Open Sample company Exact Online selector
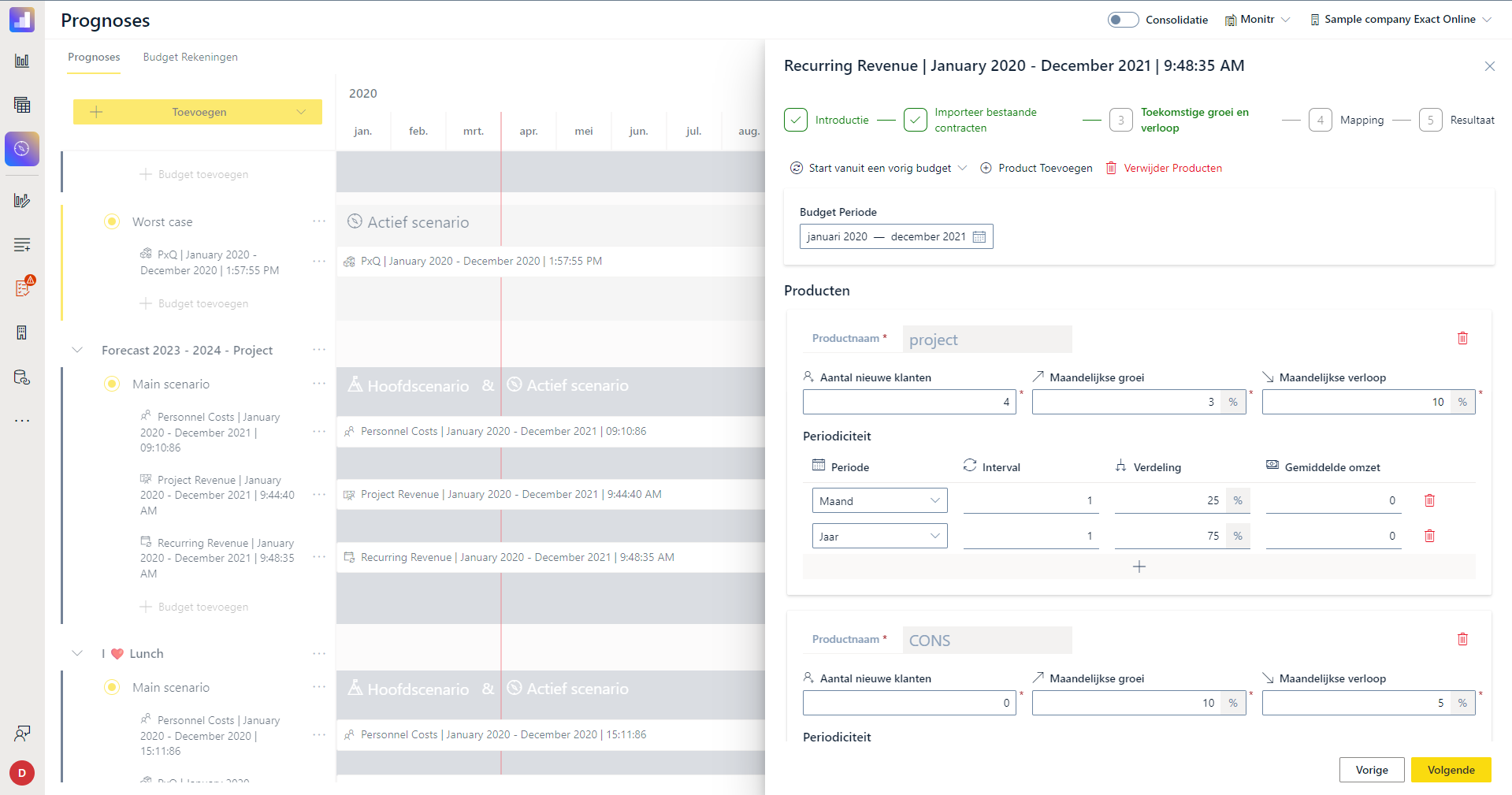Screen dimensions: 1512x795 [x=1400, y=20]
